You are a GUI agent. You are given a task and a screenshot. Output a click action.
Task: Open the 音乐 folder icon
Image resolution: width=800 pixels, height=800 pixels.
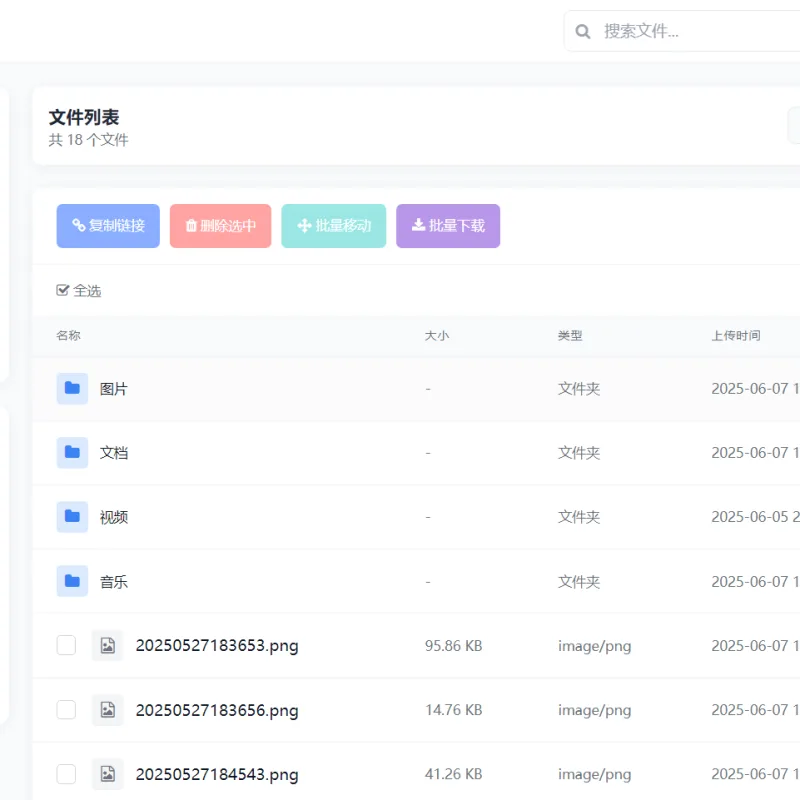72,581
